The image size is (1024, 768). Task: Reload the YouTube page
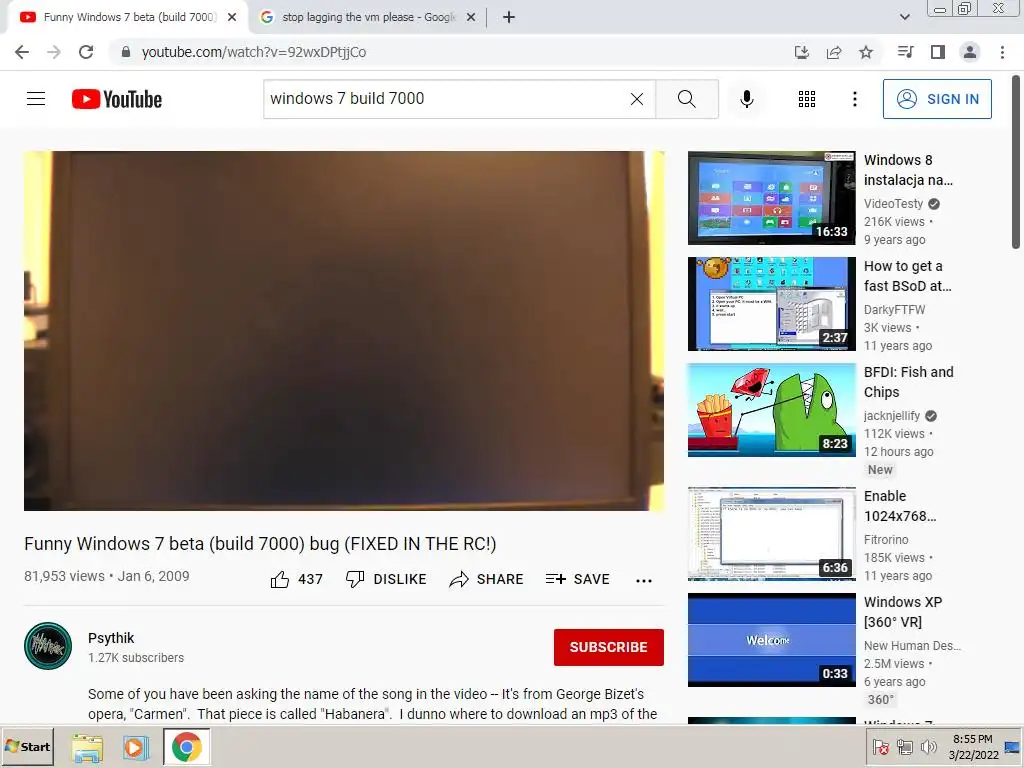point(86,52)
